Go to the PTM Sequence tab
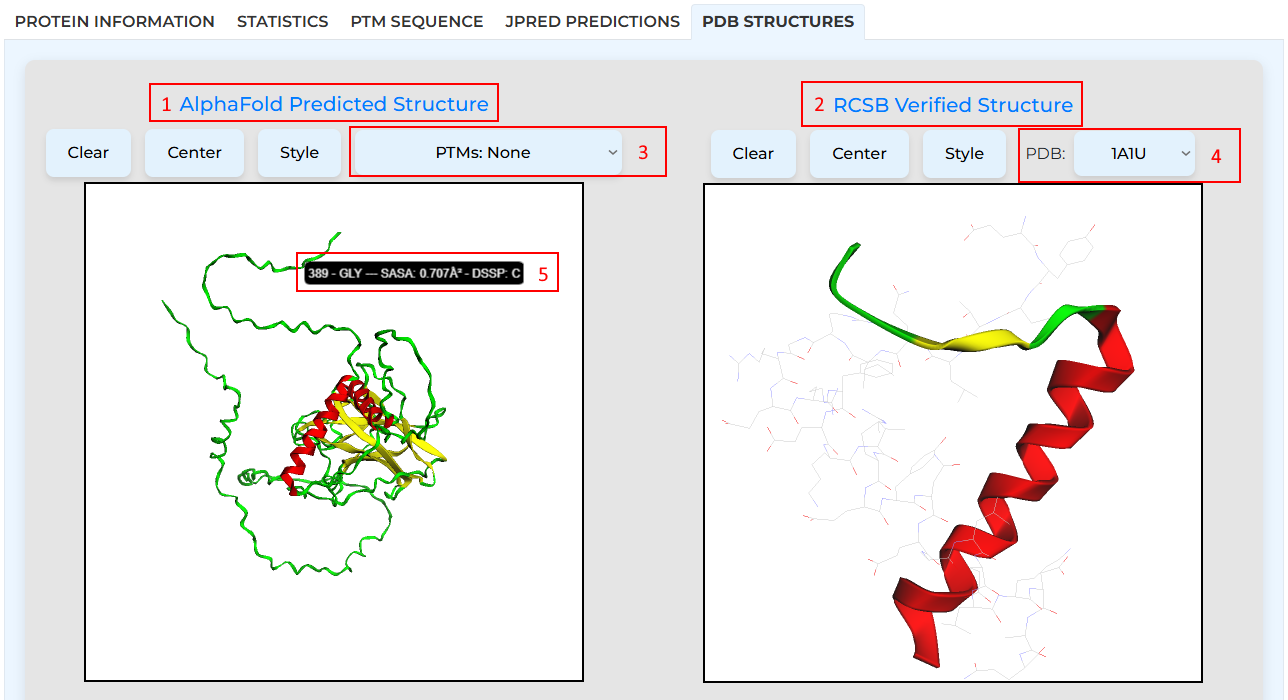 [416, 21]
